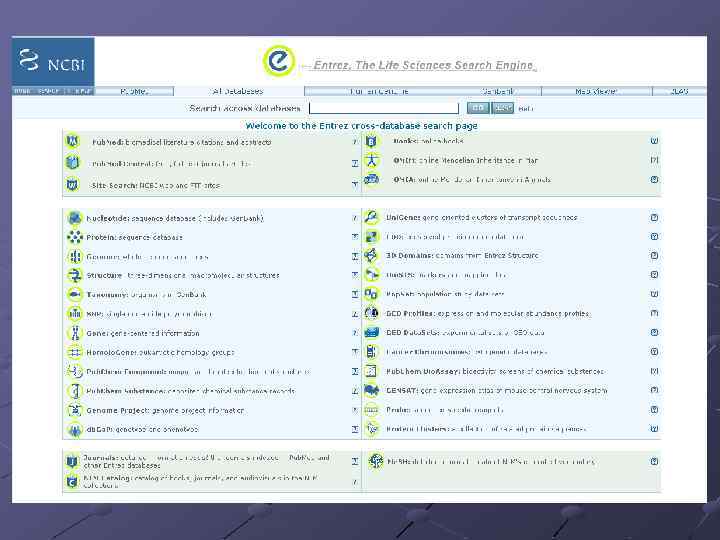
Task: Open the BLAST tab
Action: [680, 91]
